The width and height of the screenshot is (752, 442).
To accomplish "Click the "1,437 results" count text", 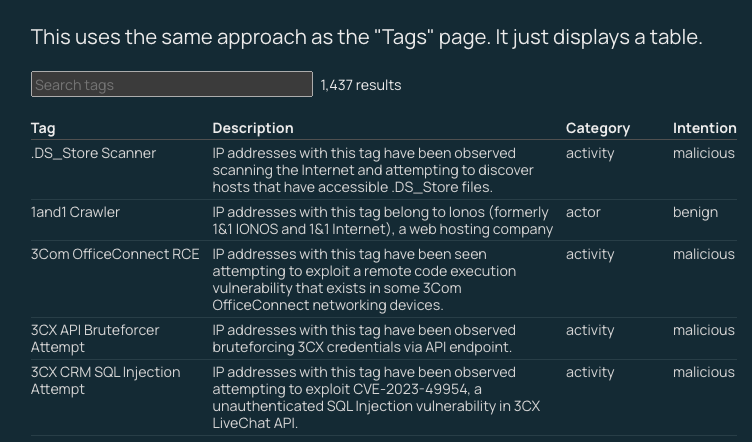I will (361, 85).
